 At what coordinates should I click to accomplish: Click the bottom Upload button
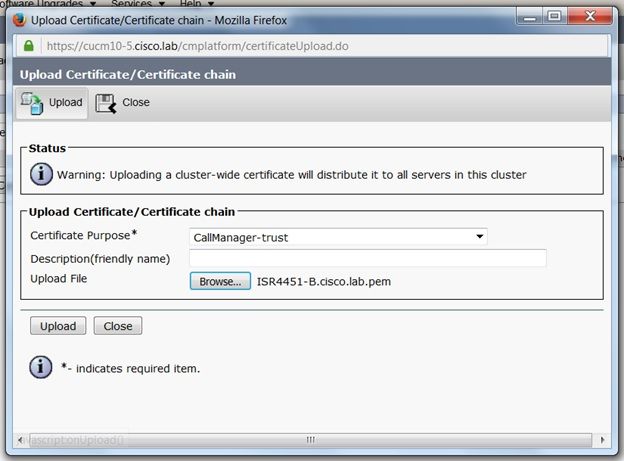[58, 326]
